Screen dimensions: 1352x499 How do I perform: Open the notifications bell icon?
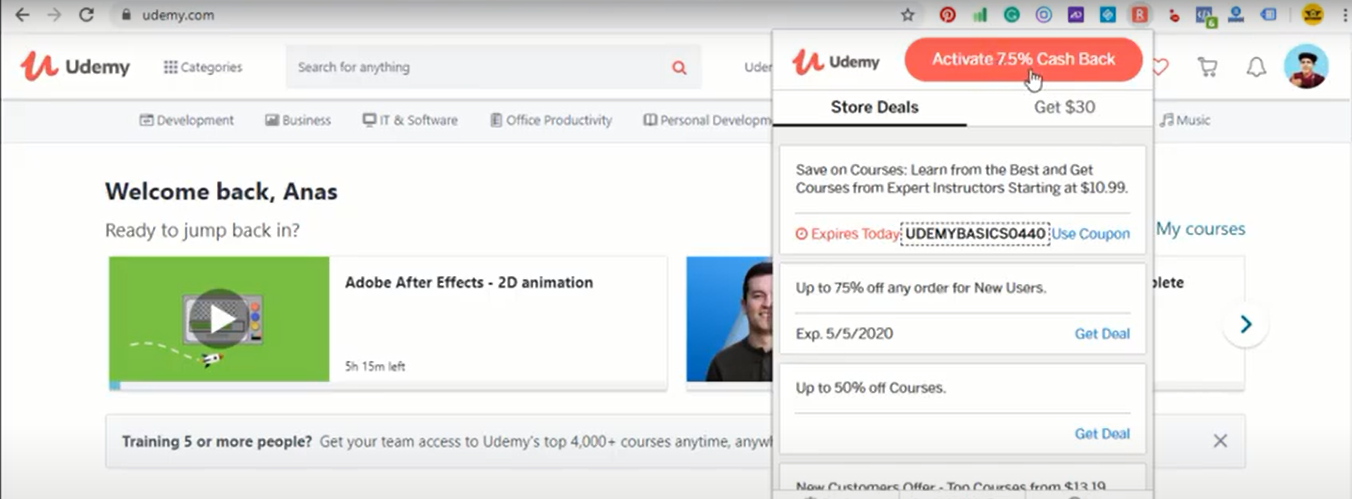click(1256, 67)
